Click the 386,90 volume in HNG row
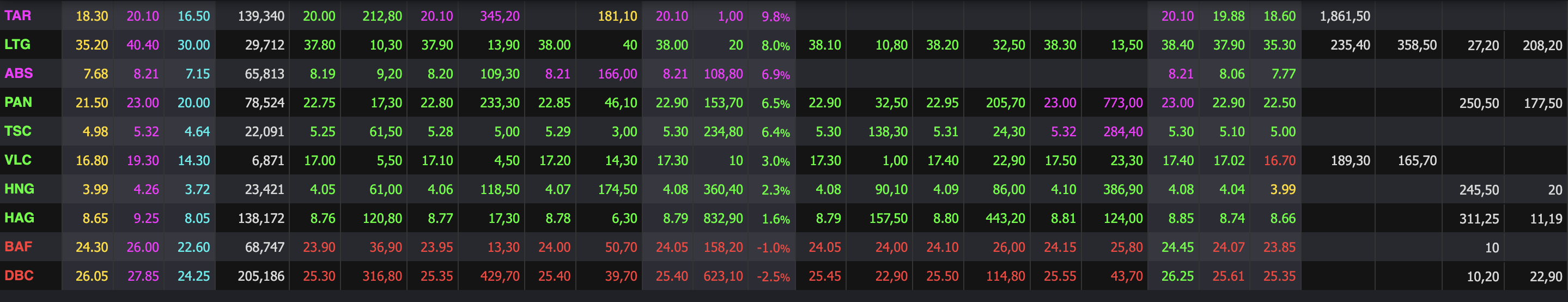The image size is (1568, 302). (1123, 190)
